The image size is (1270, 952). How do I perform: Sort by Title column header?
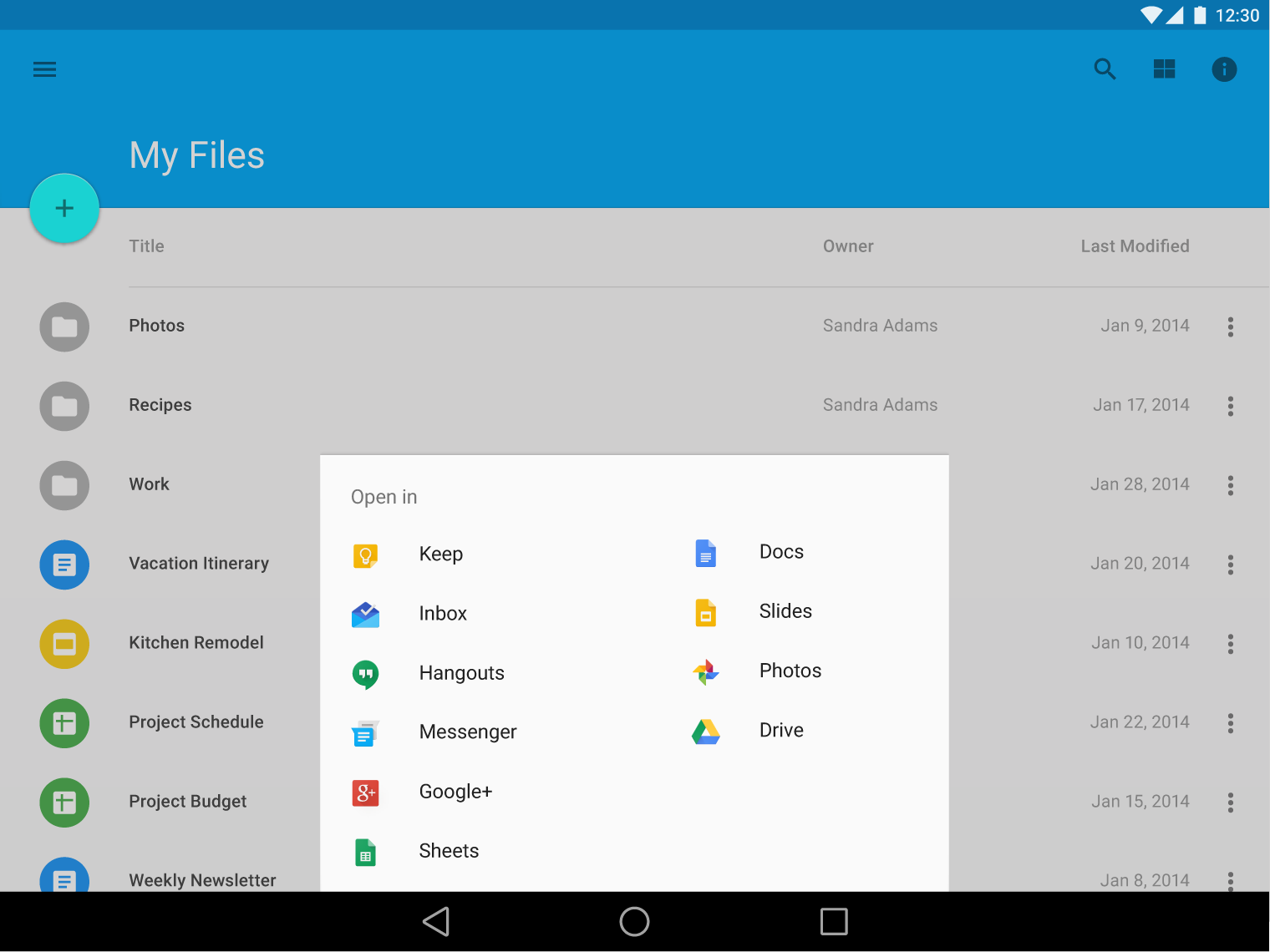tap(146, 246)
